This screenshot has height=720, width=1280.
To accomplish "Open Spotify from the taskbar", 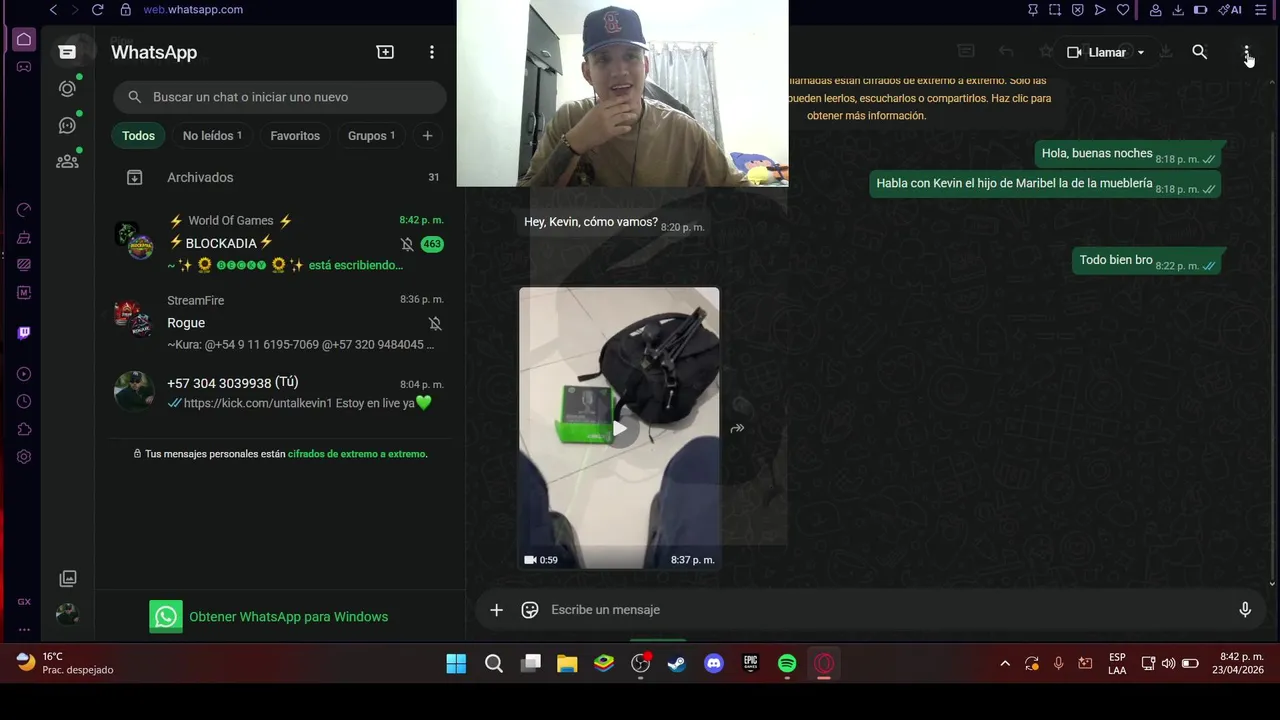I will pyautogui.click(x=787, y=664).
